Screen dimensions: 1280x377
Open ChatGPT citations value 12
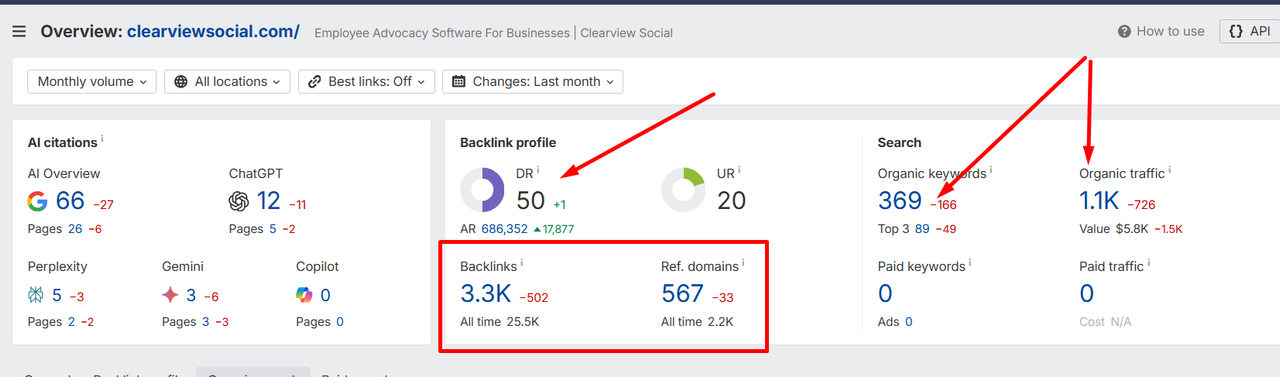[268, 201]
